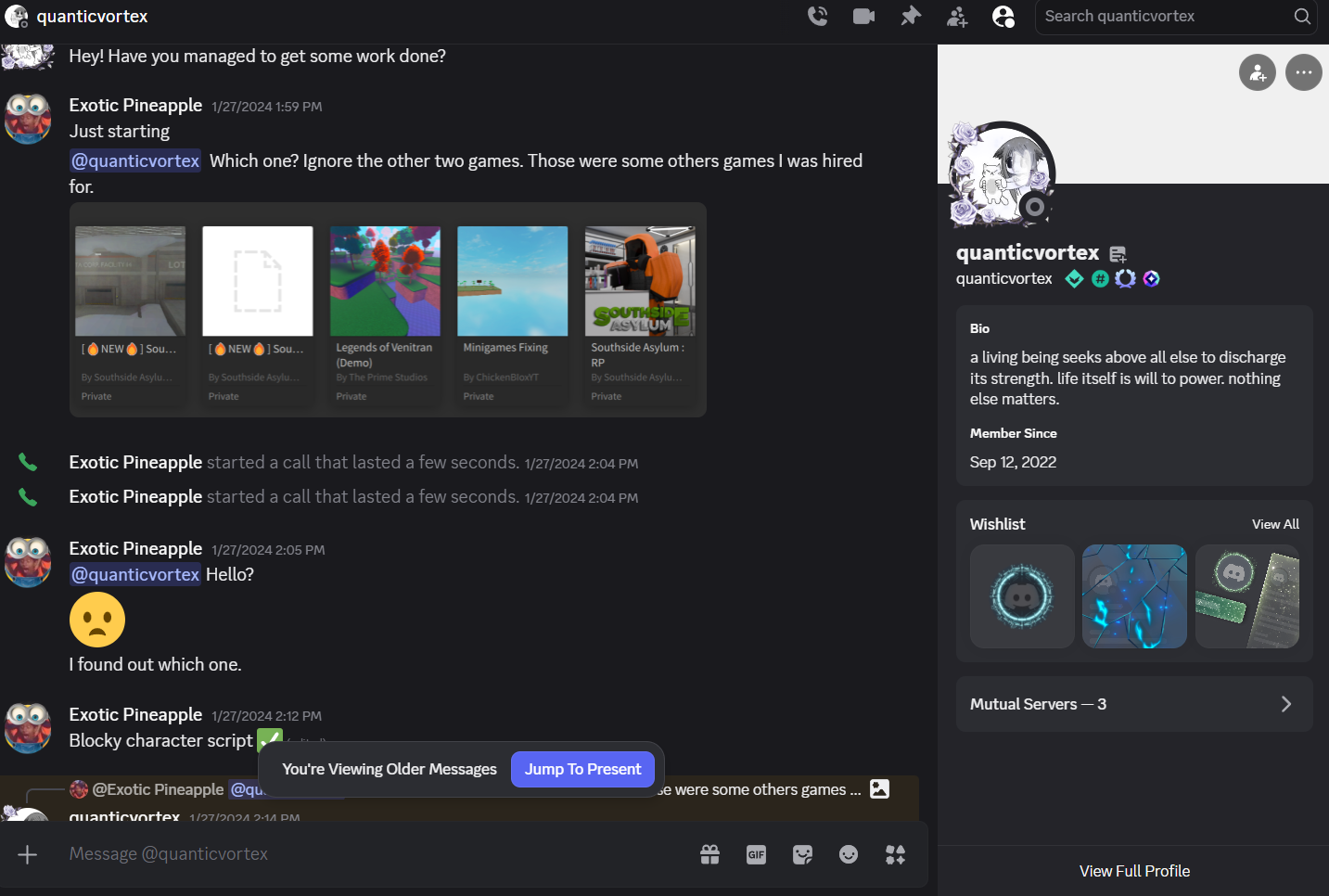The image size is (1329, 896).
Task: Toggle the user profile panel
Action: 1003,17
